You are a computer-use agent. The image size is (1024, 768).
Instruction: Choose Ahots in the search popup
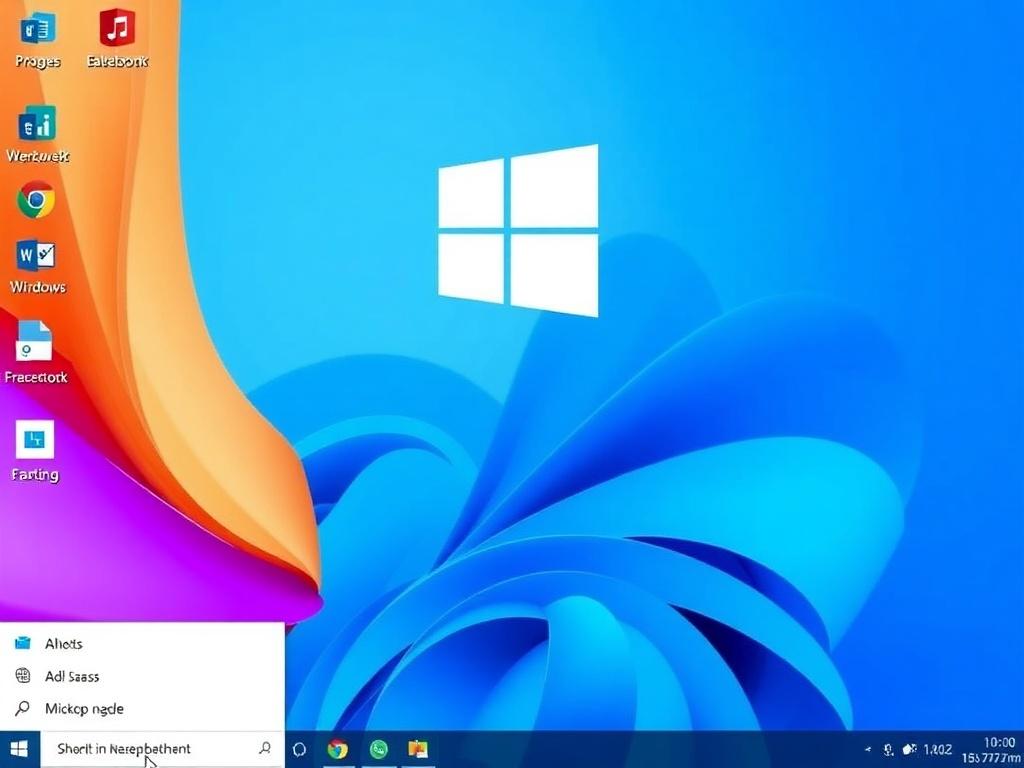coord(64,644)
